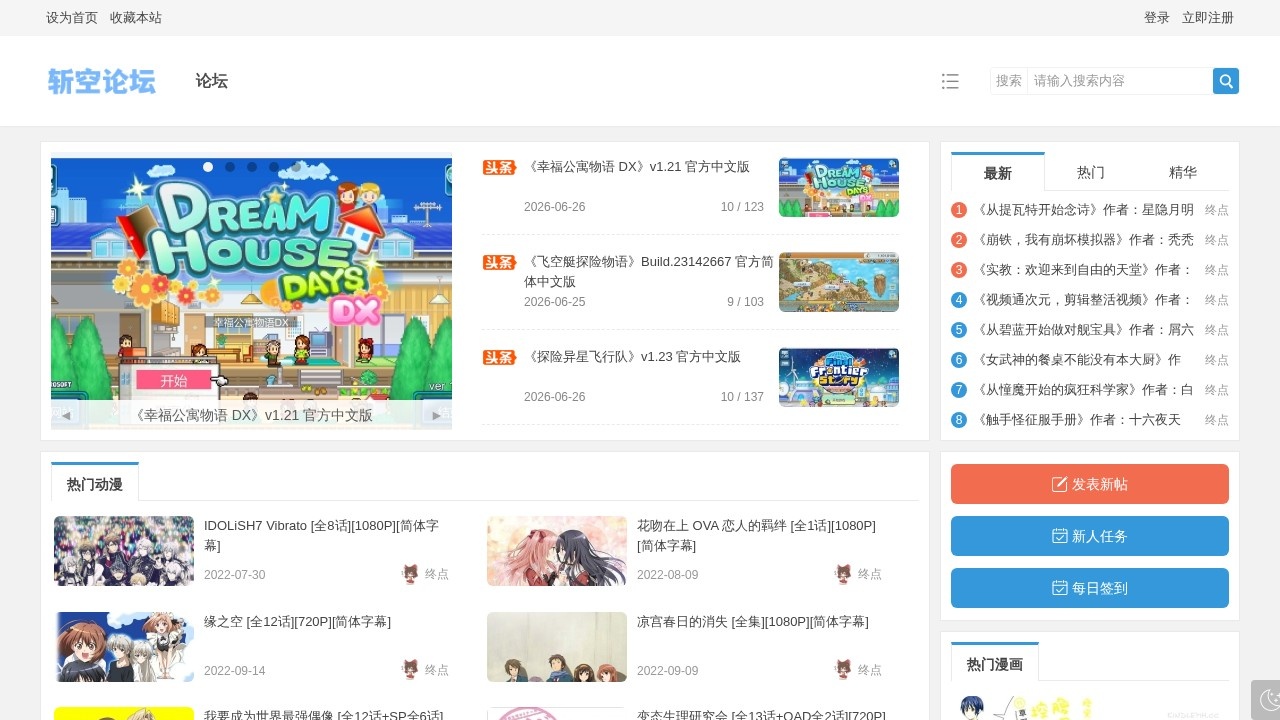Image resolution: width=1280 pixels, height=720 pixels.
Task: Open the IDOLiSH7 Vibrato anime thumbnail
Action: coord(124,551)
